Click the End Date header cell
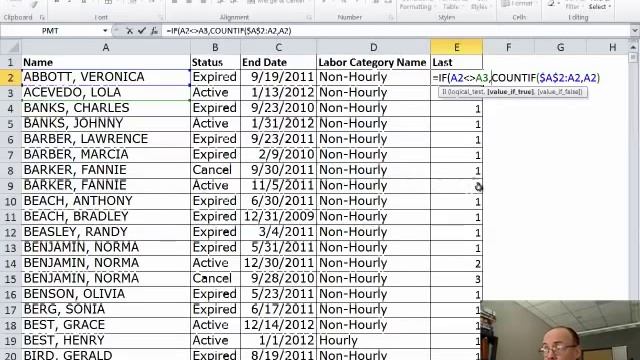The image size is (640, 360). point(278,62)
